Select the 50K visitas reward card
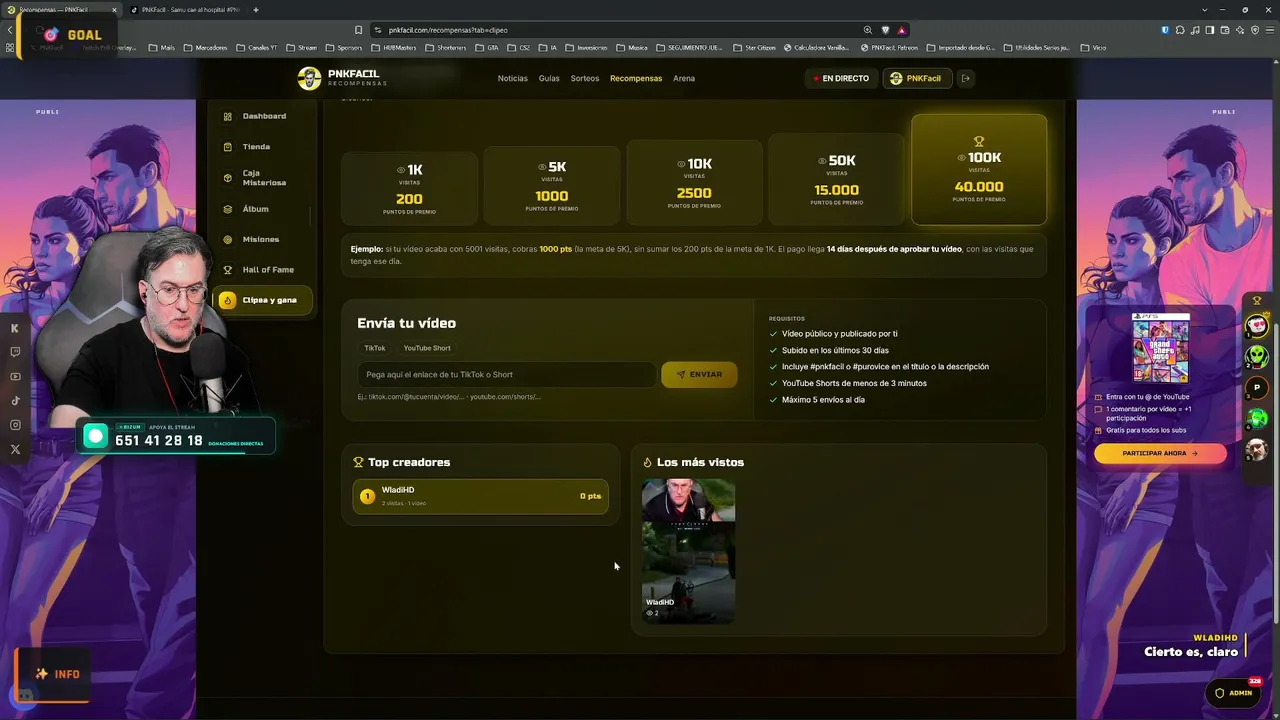This screenshot has width=1280, height=720. (x=837, y=178)
